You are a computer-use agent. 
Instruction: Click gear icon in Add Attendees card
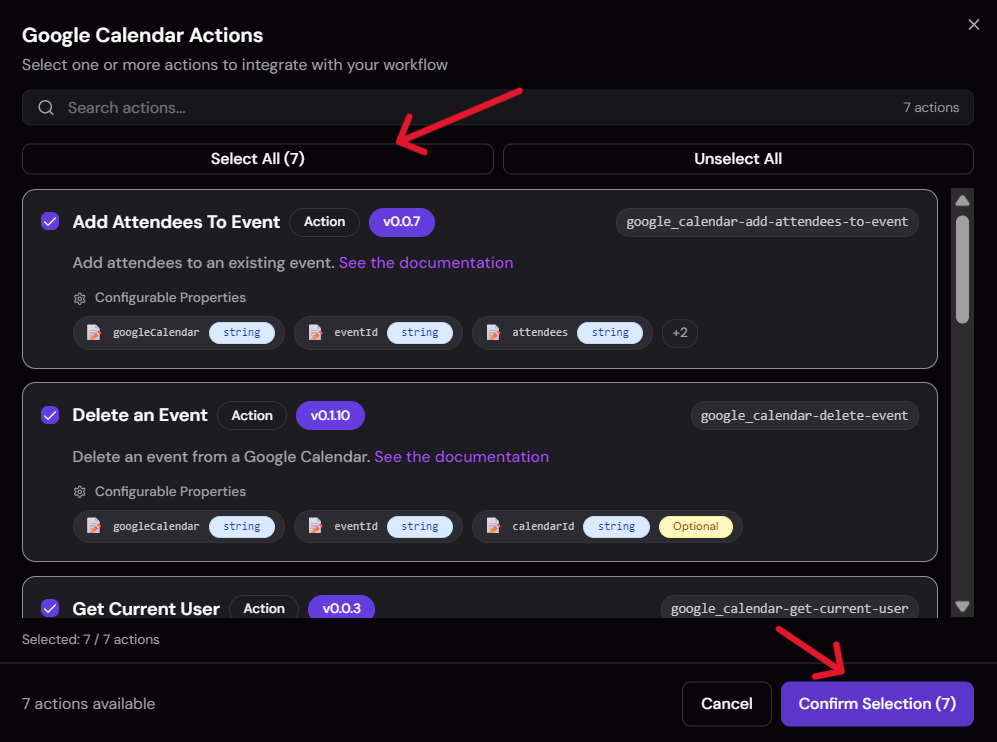coord(79,298)
